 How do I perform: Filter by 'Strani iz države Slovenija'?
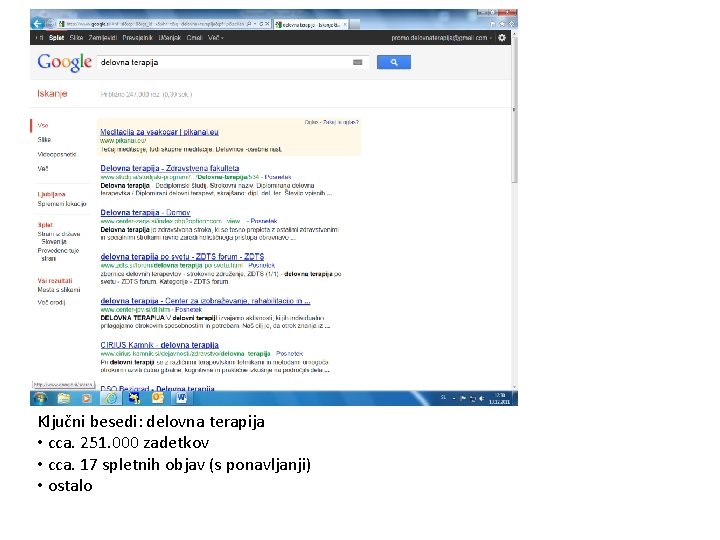(59, 237)
